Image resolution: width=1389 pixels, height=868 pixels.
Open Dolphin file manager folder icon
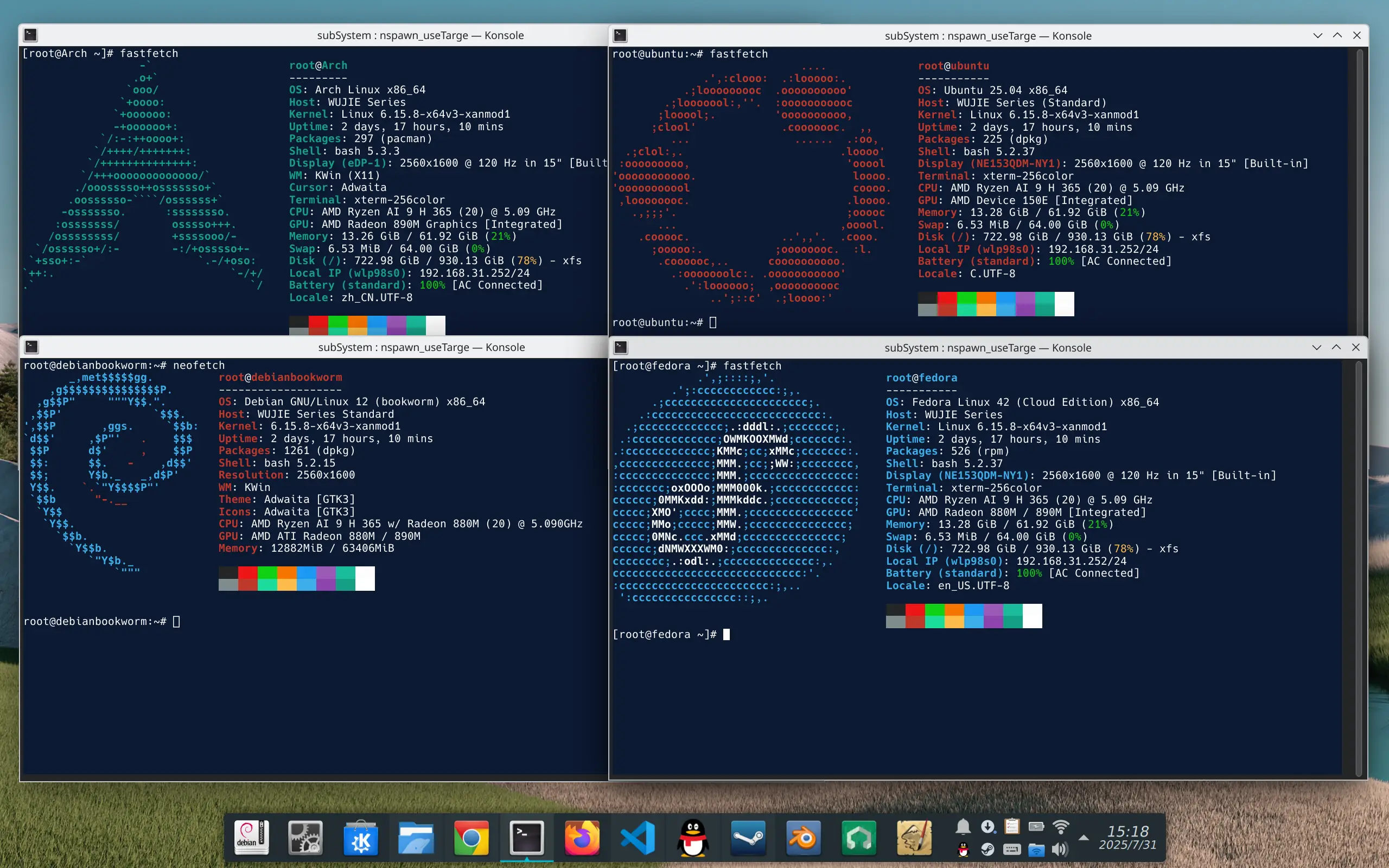[416, 838]
